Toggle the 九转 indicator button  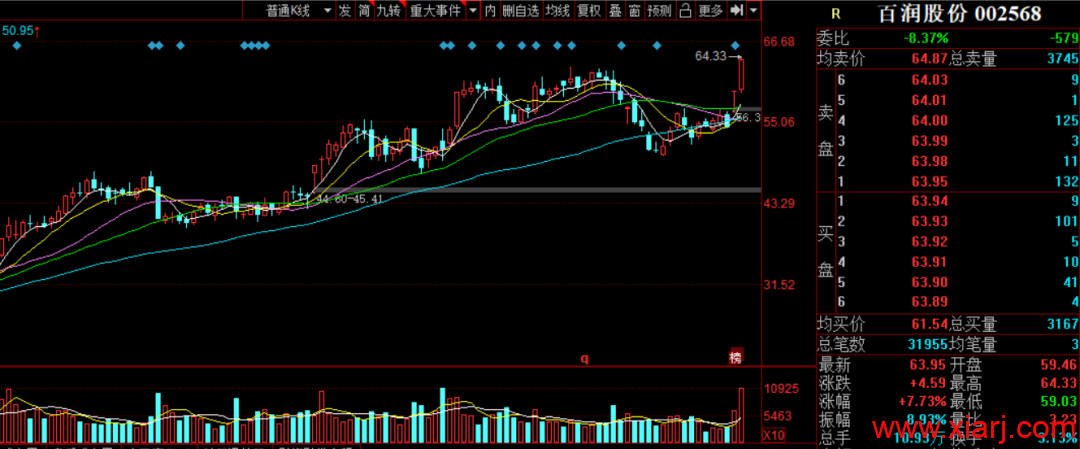(388, 10)
